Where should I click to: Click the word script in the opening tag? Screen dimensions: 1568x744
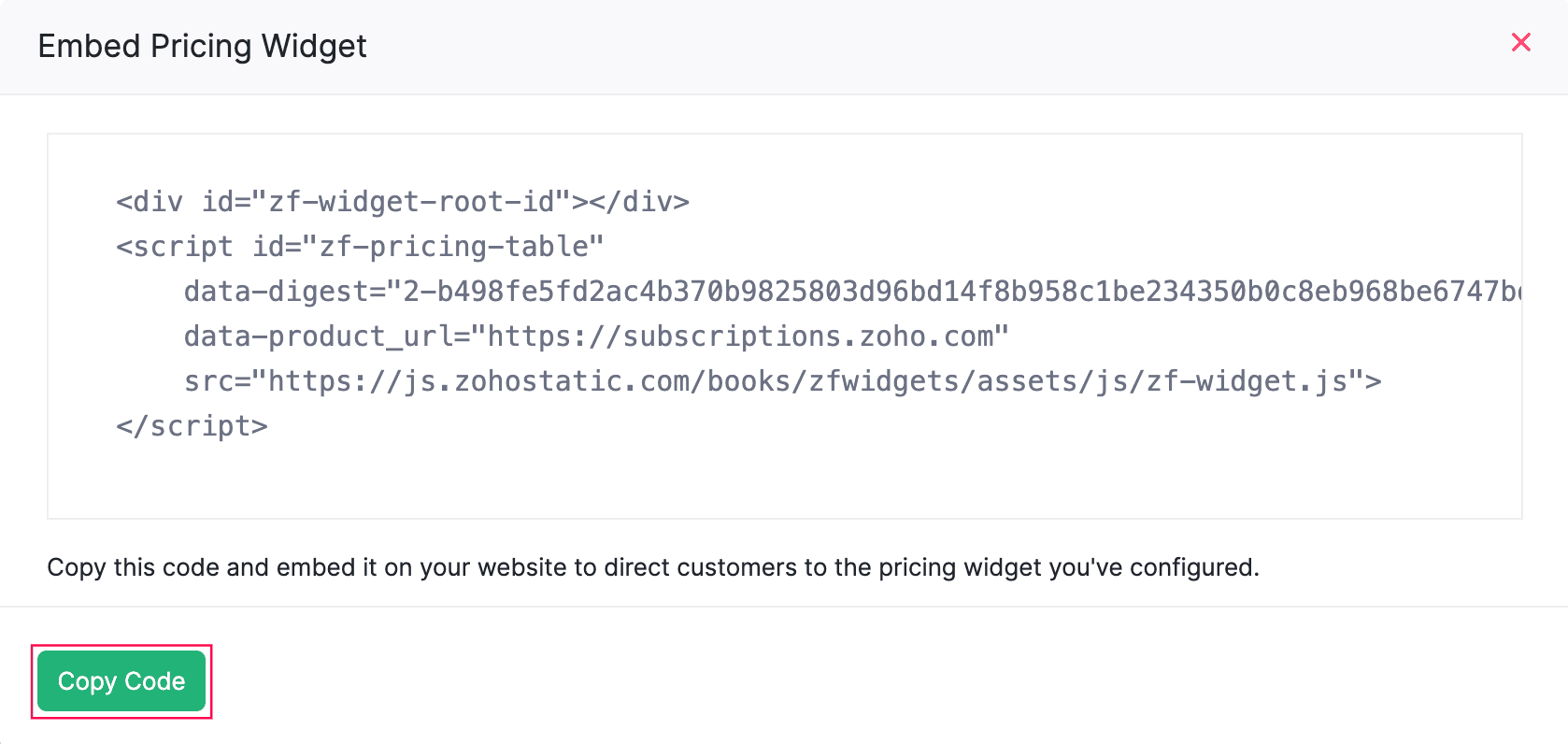point(183,247)
